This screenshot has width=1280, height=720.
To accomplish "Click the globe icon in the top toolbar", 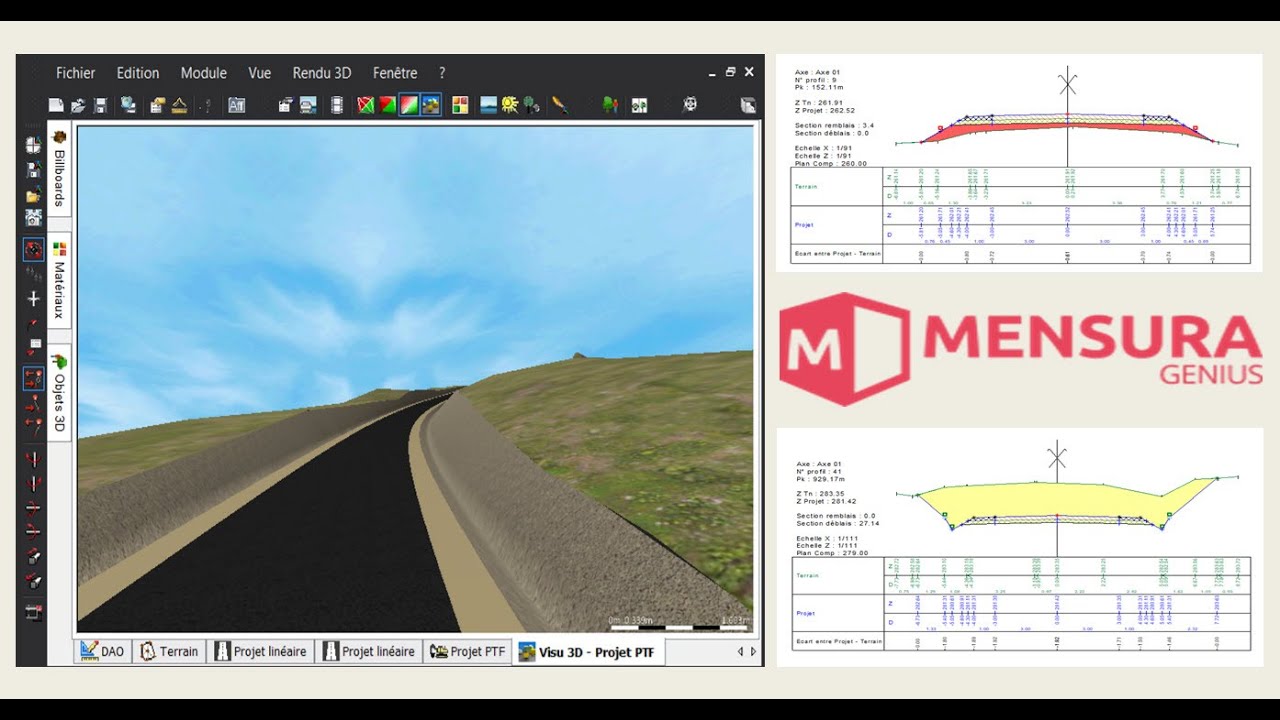I will [128, 105].
